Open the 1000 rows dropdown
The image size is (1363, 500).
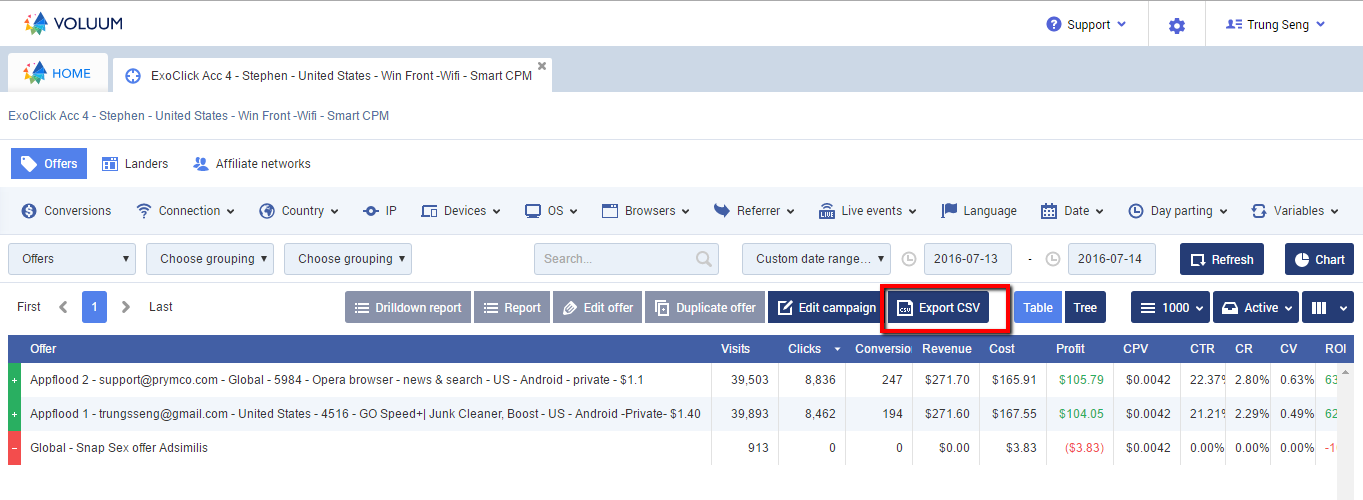click(1170, 307)
